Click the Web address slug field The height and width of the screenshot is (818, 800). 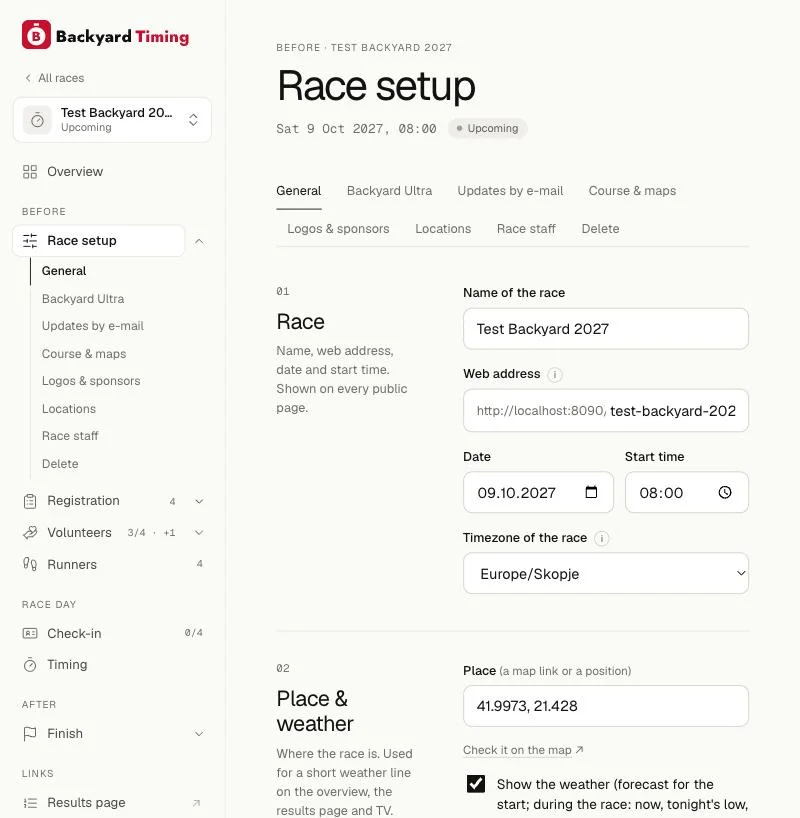click(x=673, y=411)
